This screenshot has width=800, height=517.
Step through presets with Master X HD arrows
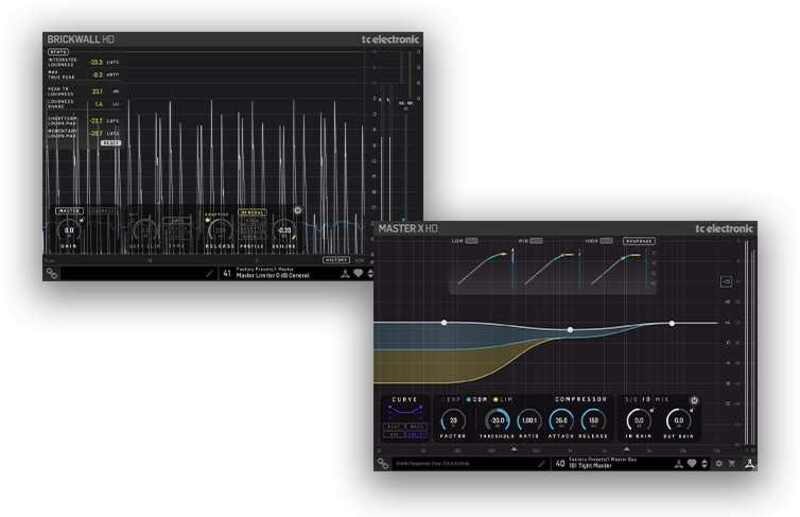tap(706, 464)
